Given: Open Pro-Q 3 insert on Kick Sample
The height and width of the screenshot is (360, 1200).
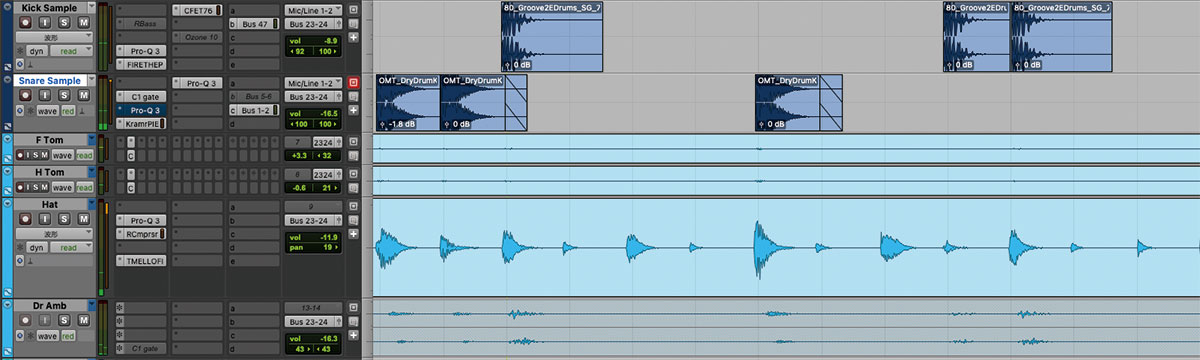Looking at the screenshot, I should [x=141, y=51].
